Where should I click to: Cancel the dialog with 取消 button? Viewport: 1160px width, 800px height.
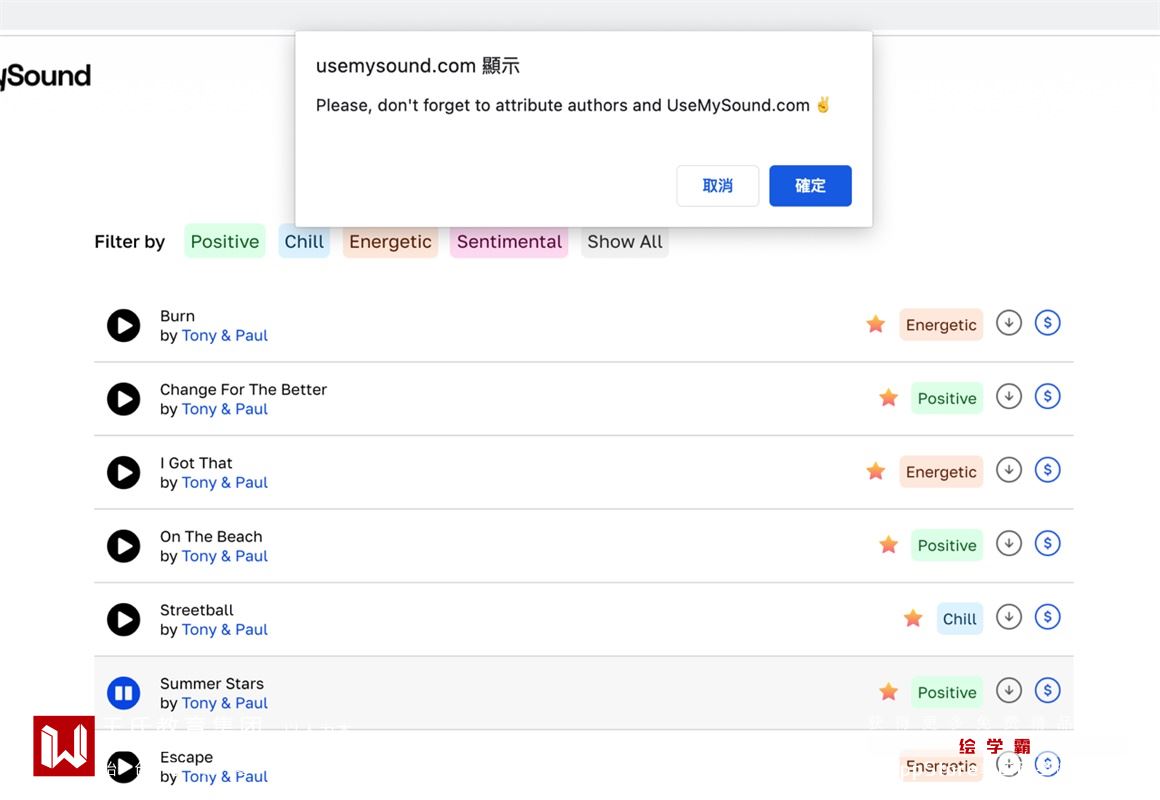(x=717, y=186)
